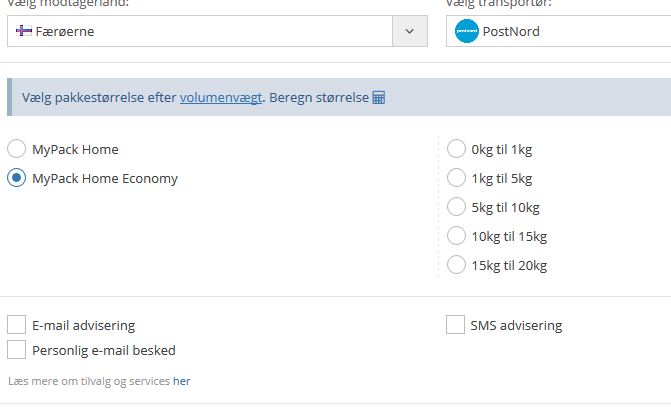Click the Faroe Islands flag icon
This screenshot has height=410, width=671.
point(25,31)
